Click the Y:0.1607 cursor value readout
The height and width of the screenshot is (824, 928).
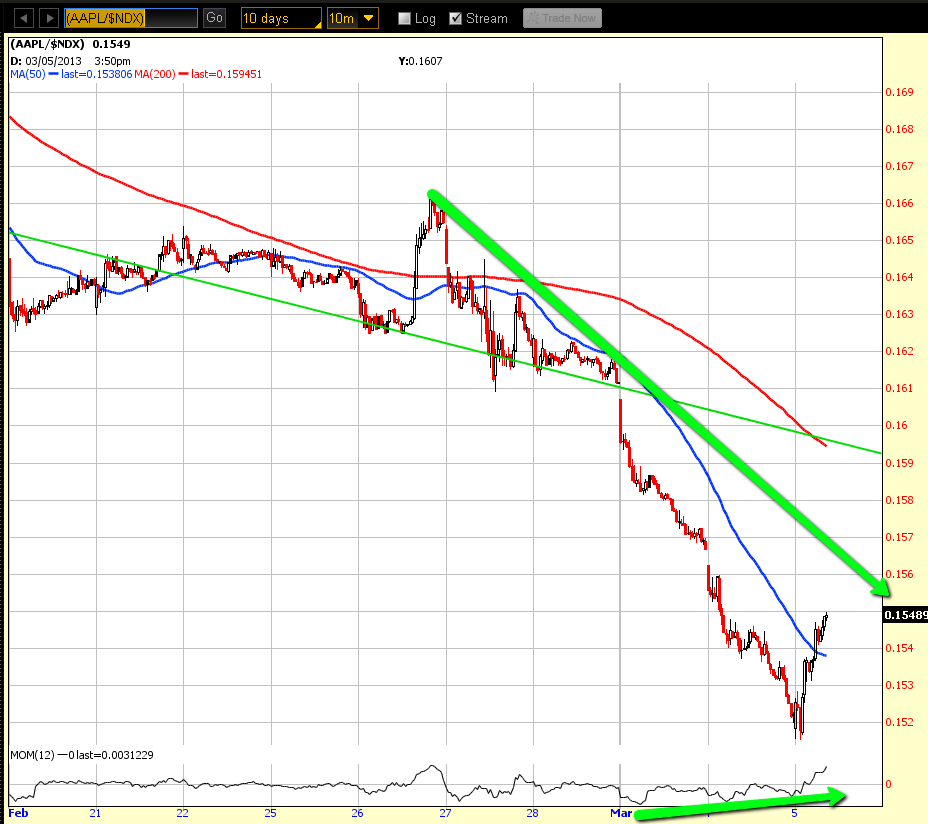pyautogui.click(x=420, y=61)
